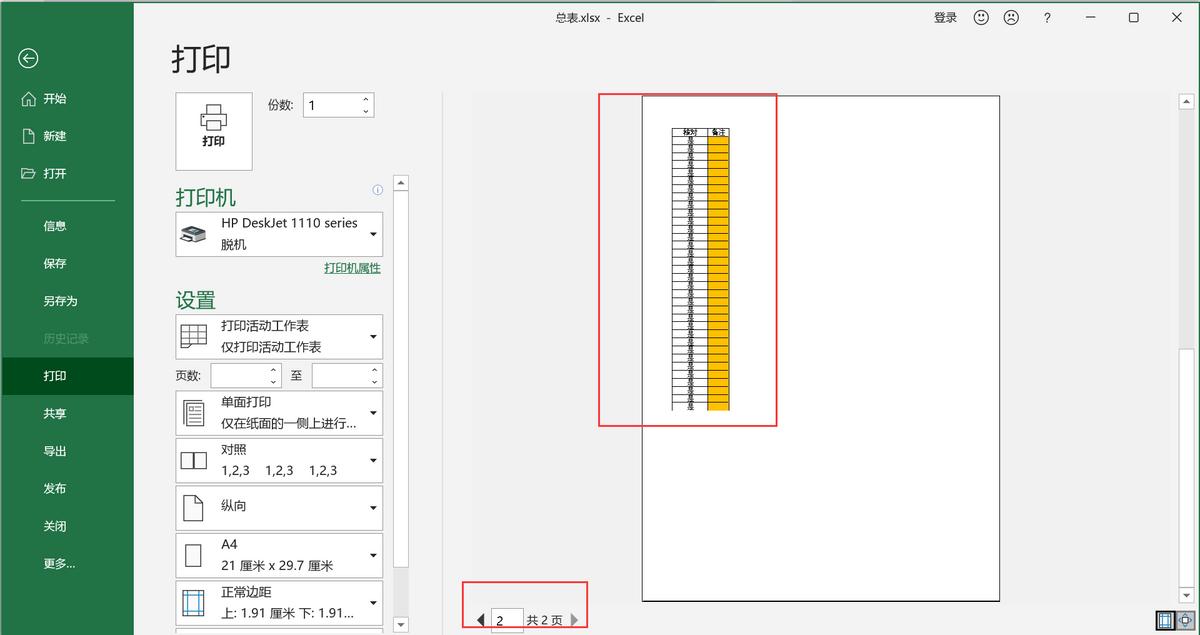Go to next preview page arrow
Screen dimensions: 1200x635
[x=574, y=620]
